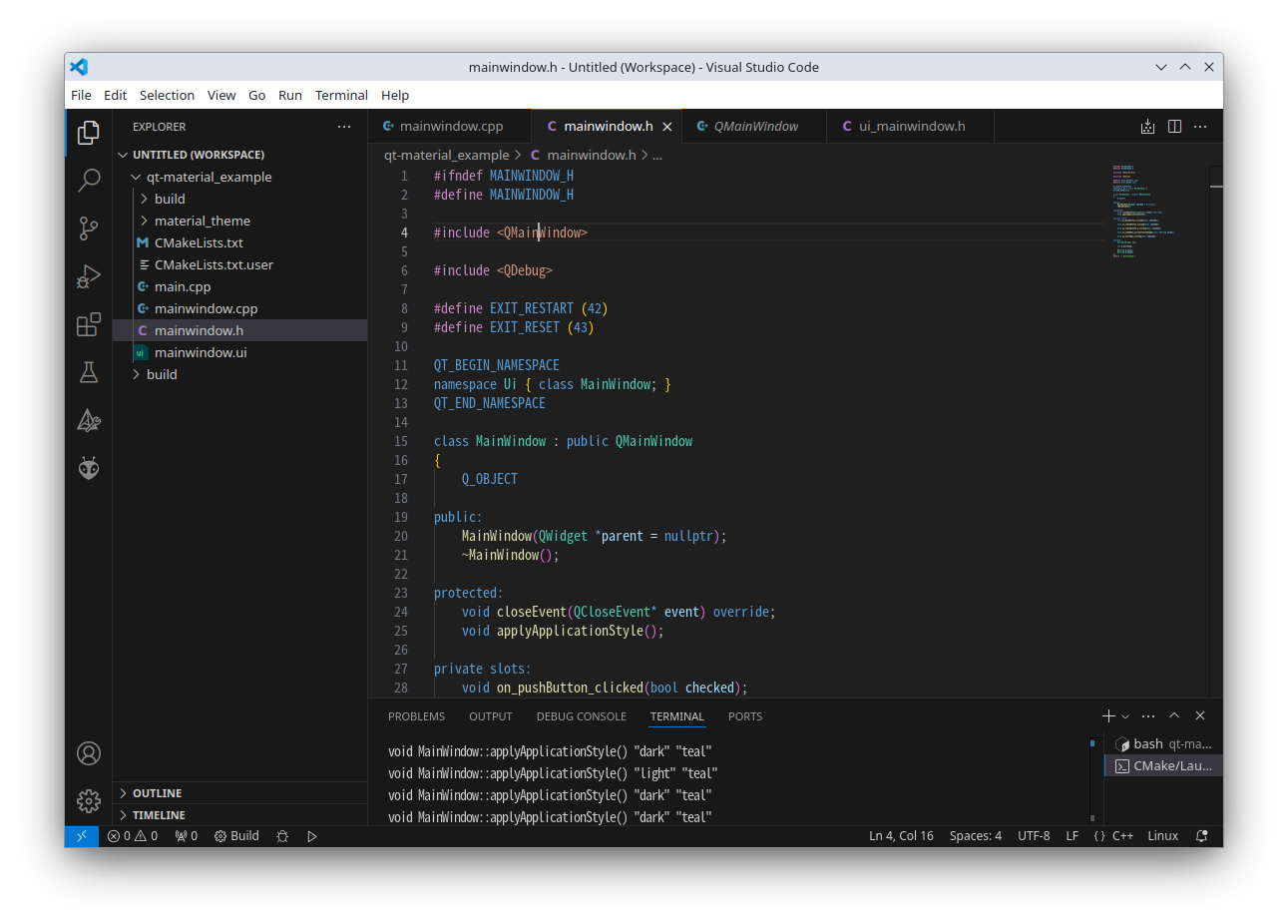Open the Go menu
The image size is (1288, 924).
point(257,95)
